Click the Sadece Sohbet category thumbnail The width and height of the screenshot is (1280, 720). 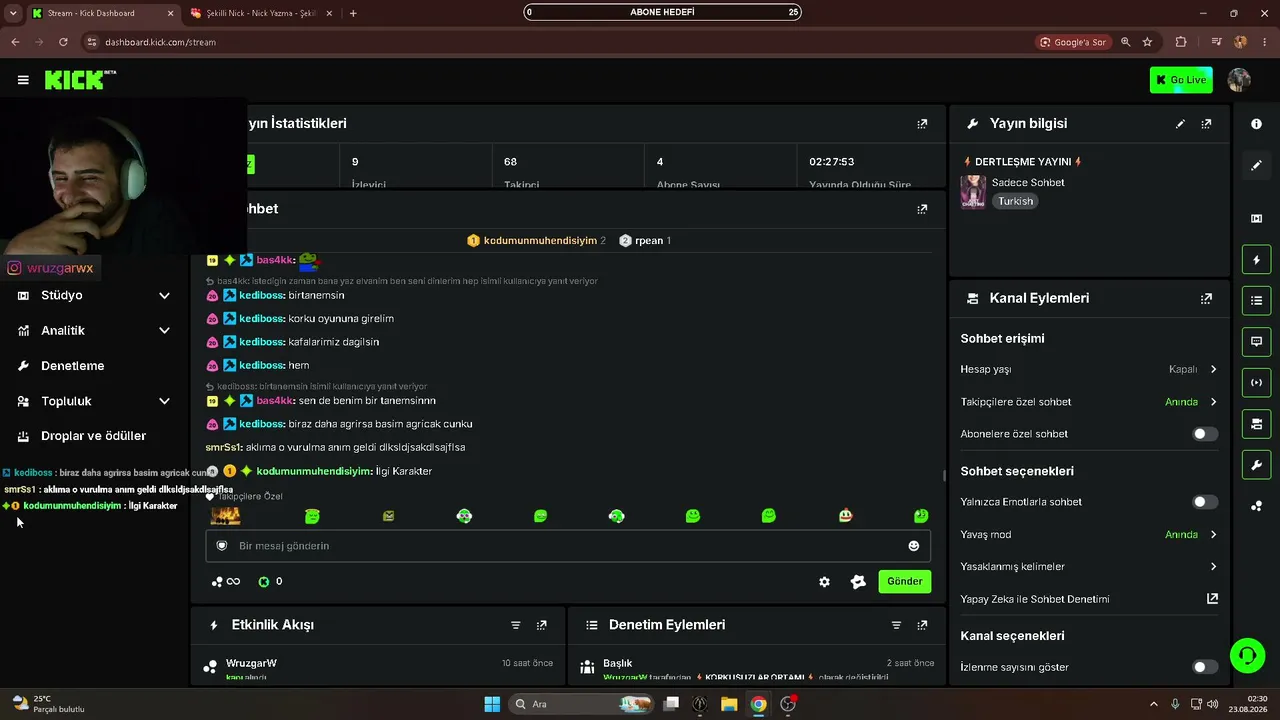[x=973, y=192]
